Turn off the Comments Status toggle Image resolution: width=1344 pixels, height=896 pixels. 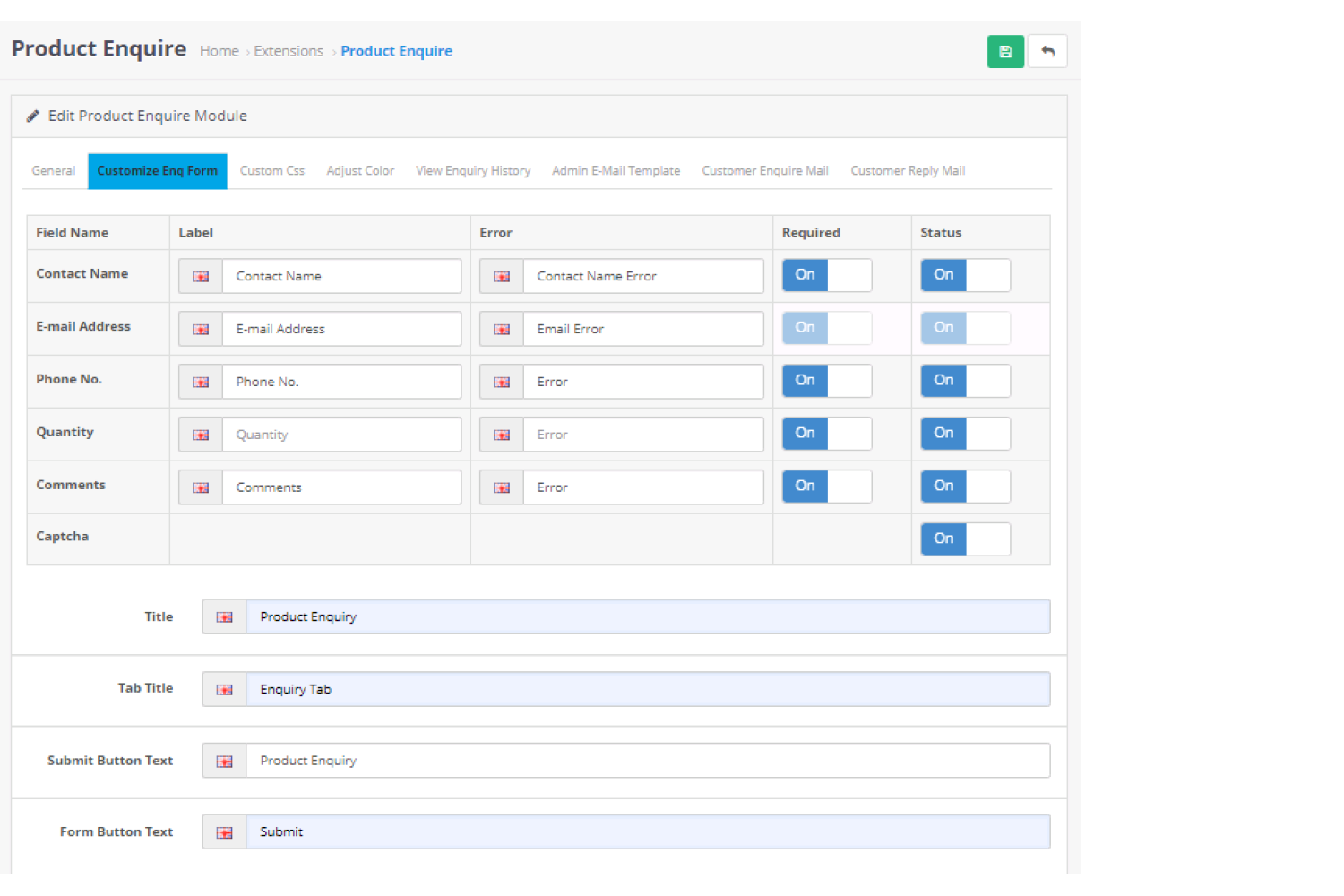click(965, 486)
